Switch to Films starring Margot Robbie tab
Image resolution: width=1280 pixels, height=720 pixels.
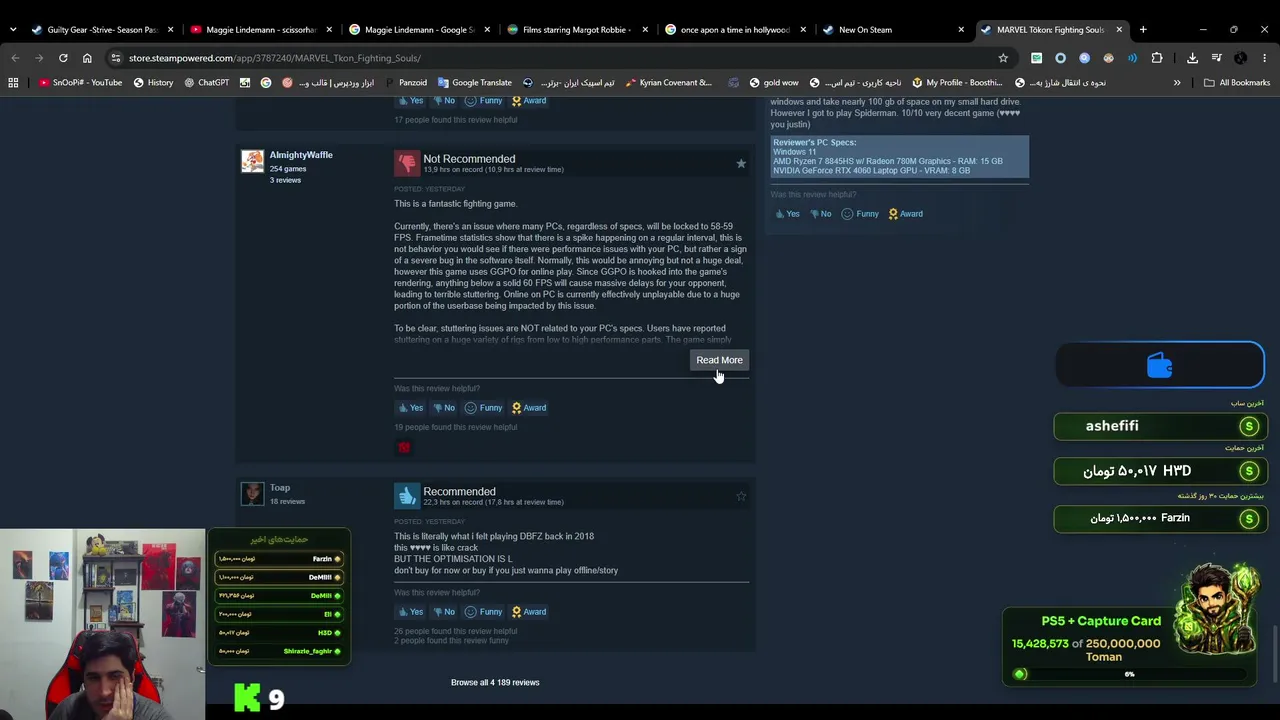point(576,30)
